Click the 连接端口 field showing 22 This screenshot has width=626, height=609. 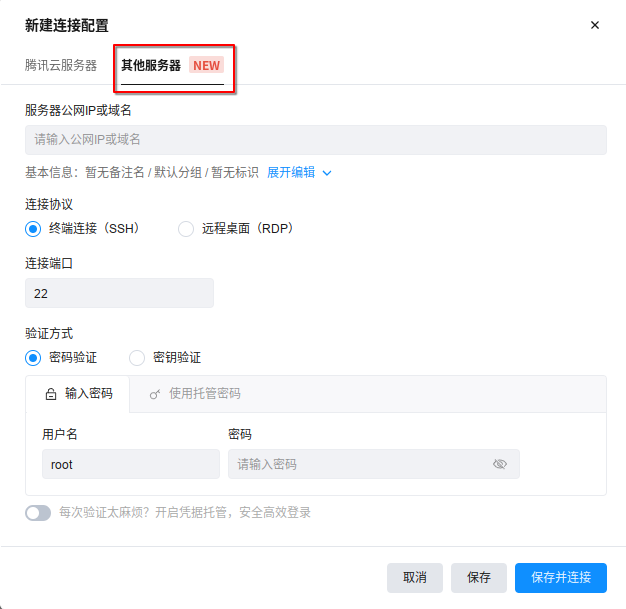(119, 293)
